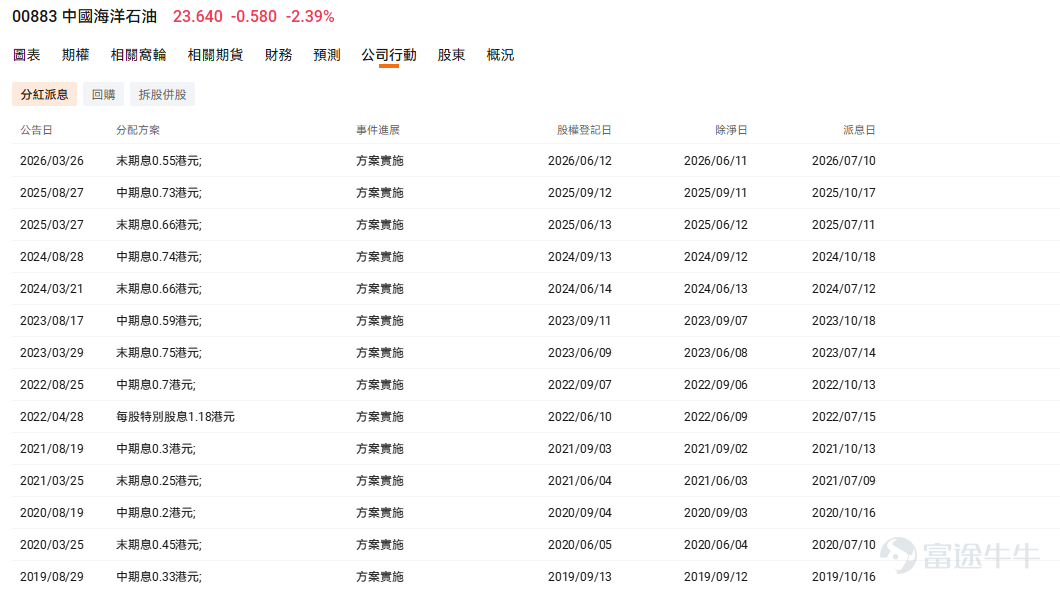The height and width of the screenshot is (592, 1060).
Task: Select announcement date 2019/08/29
Action: (x=52, y=576)
